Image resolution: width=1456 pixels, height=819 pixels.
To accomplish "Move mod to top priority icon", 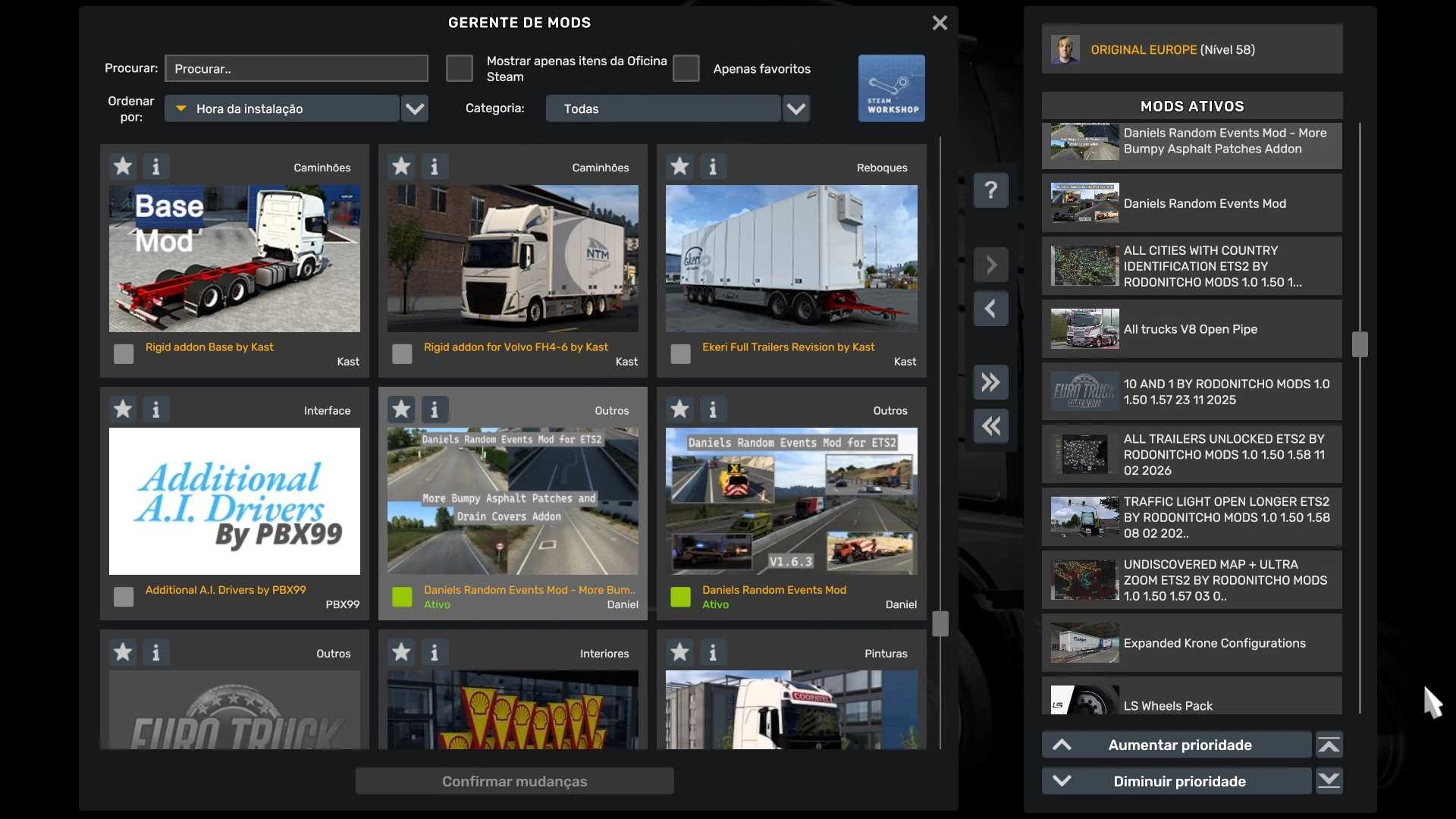I will [x=1329, y=745].
